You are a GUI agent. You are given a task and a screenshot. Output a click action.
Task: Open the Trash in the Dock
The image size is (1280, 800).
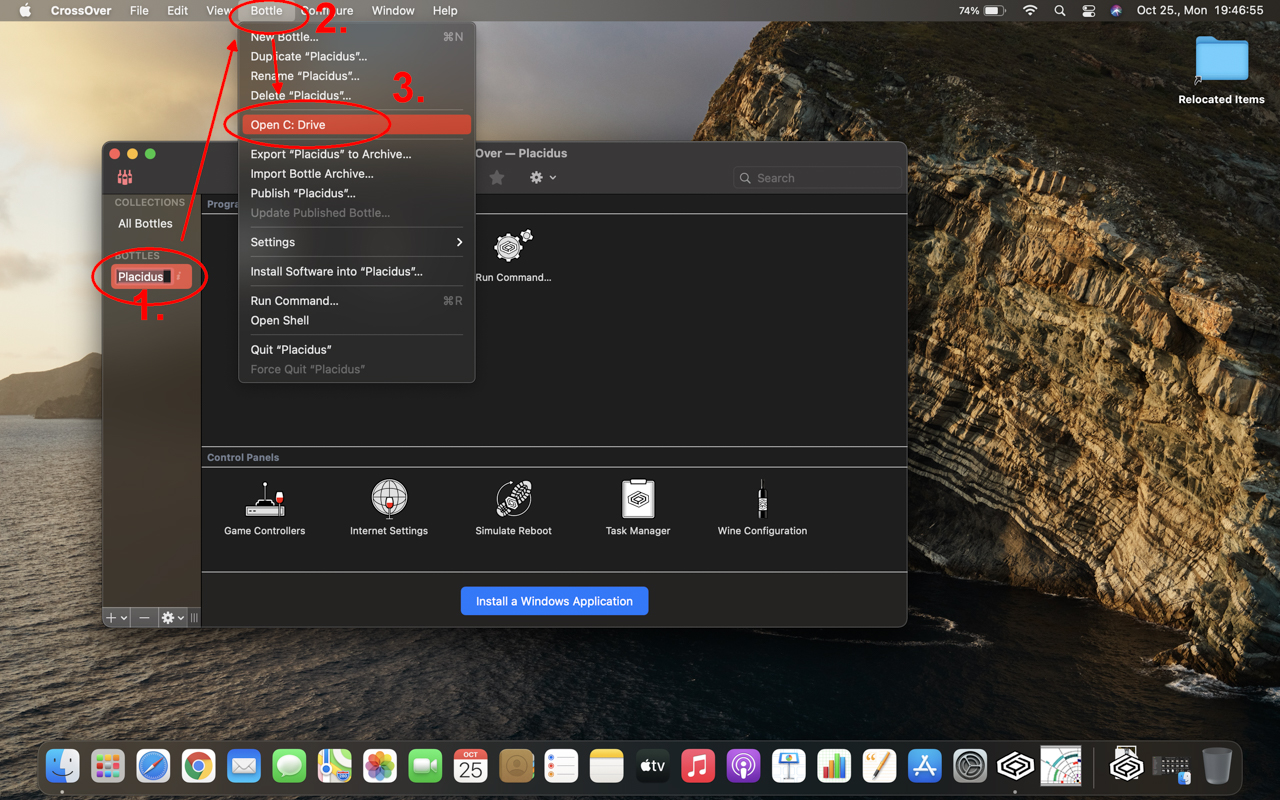pos(1217,767)
